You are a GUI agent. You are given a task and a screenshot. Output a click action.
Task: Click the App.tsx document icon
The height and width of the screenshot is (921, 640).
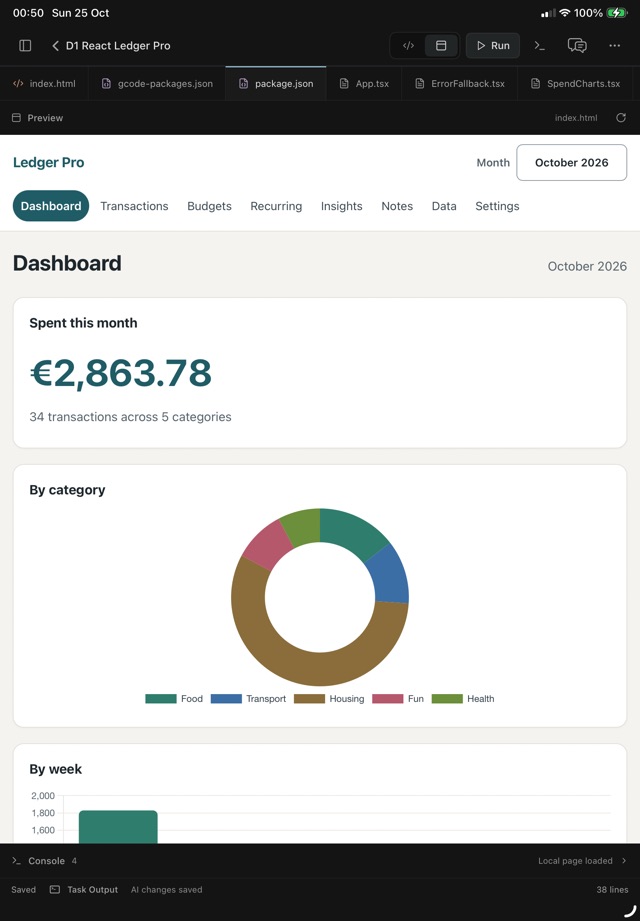[344, 84]
